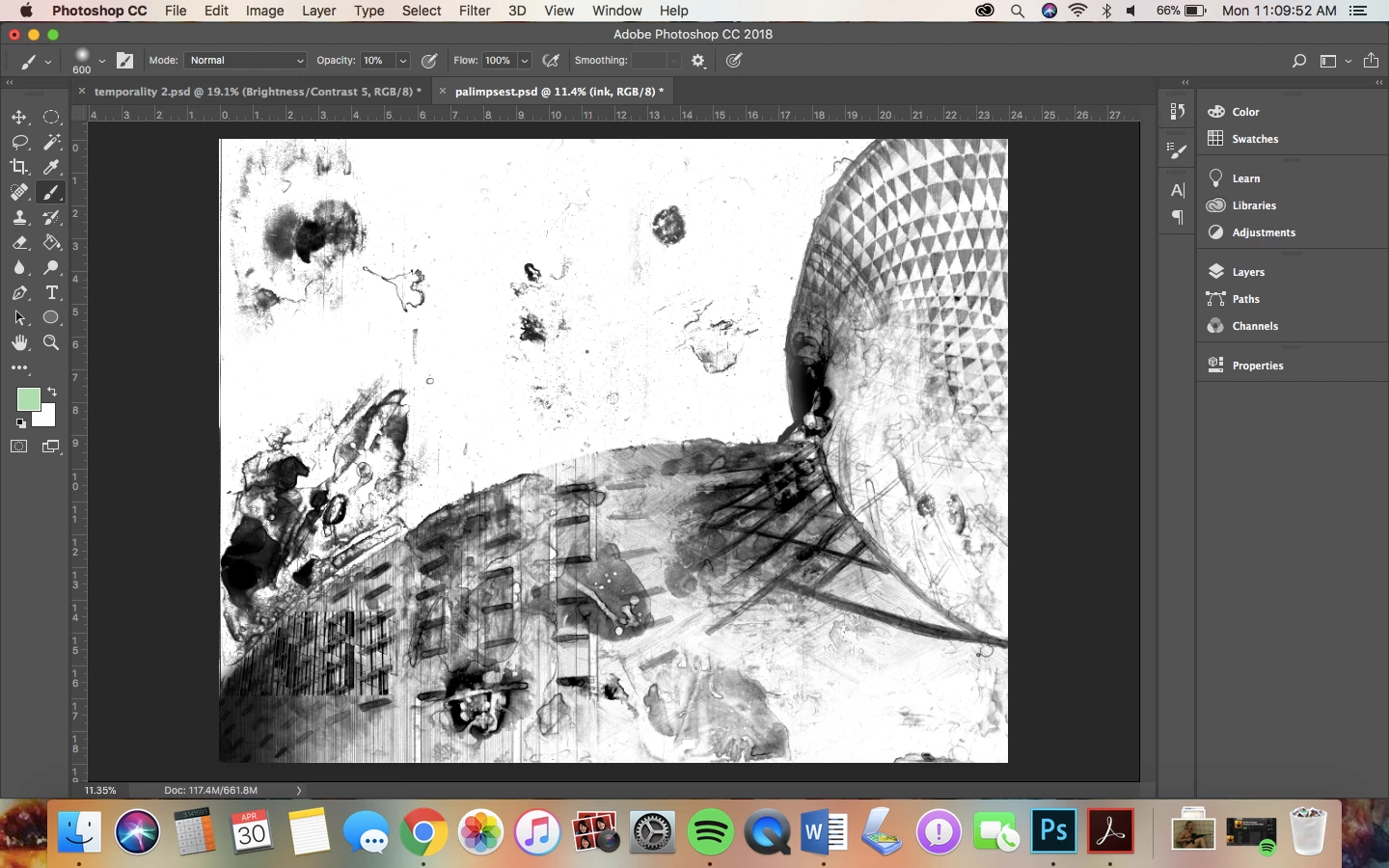Open the blending Mode dropdown
Screen dimensions: 1389x868
coord(246,60)
